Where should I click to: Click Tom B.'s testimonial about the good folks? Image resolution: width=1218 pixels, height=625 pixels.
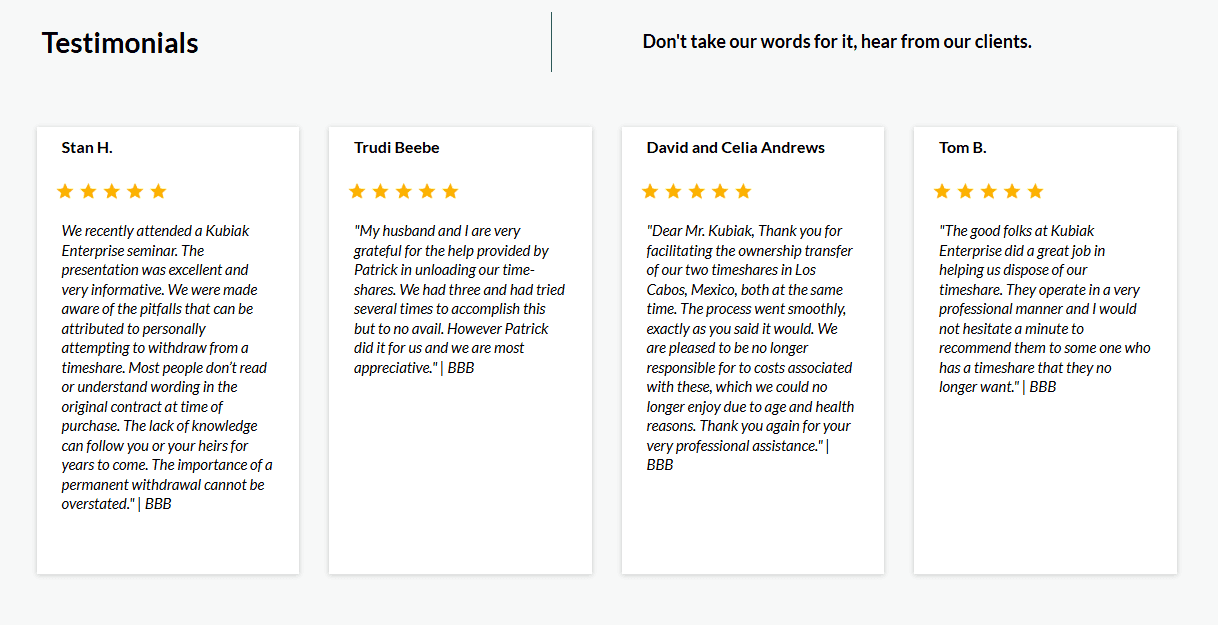tap(1044, 308)
